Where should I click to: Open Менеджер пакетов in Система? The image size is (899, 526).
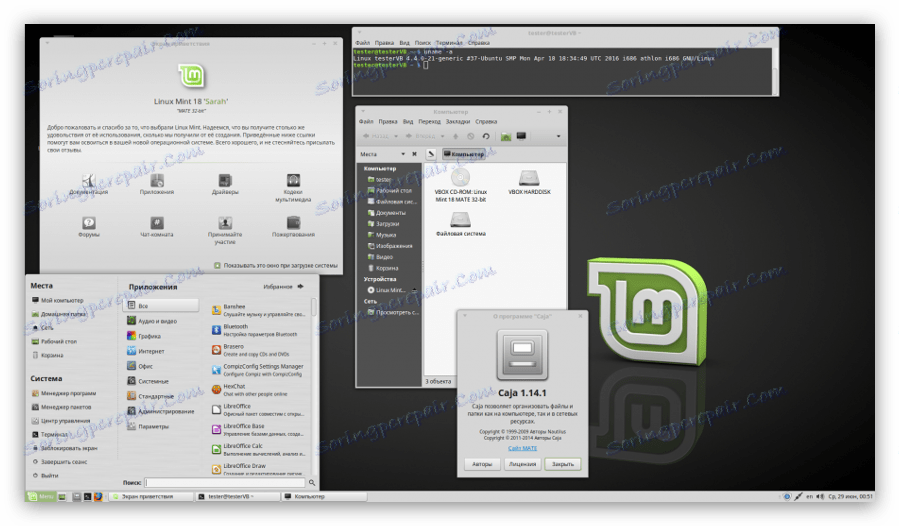tap(61, 407)
